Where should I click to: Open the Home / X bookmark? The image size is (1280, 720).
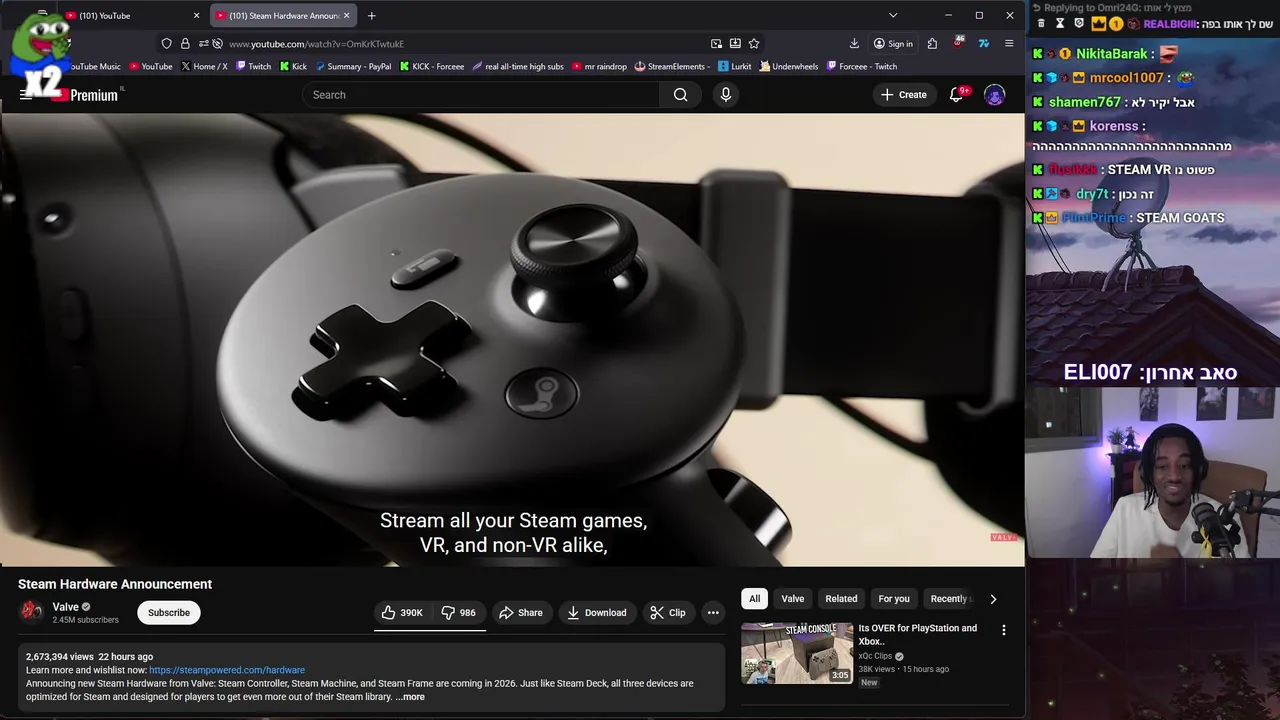tap(204, 67)
